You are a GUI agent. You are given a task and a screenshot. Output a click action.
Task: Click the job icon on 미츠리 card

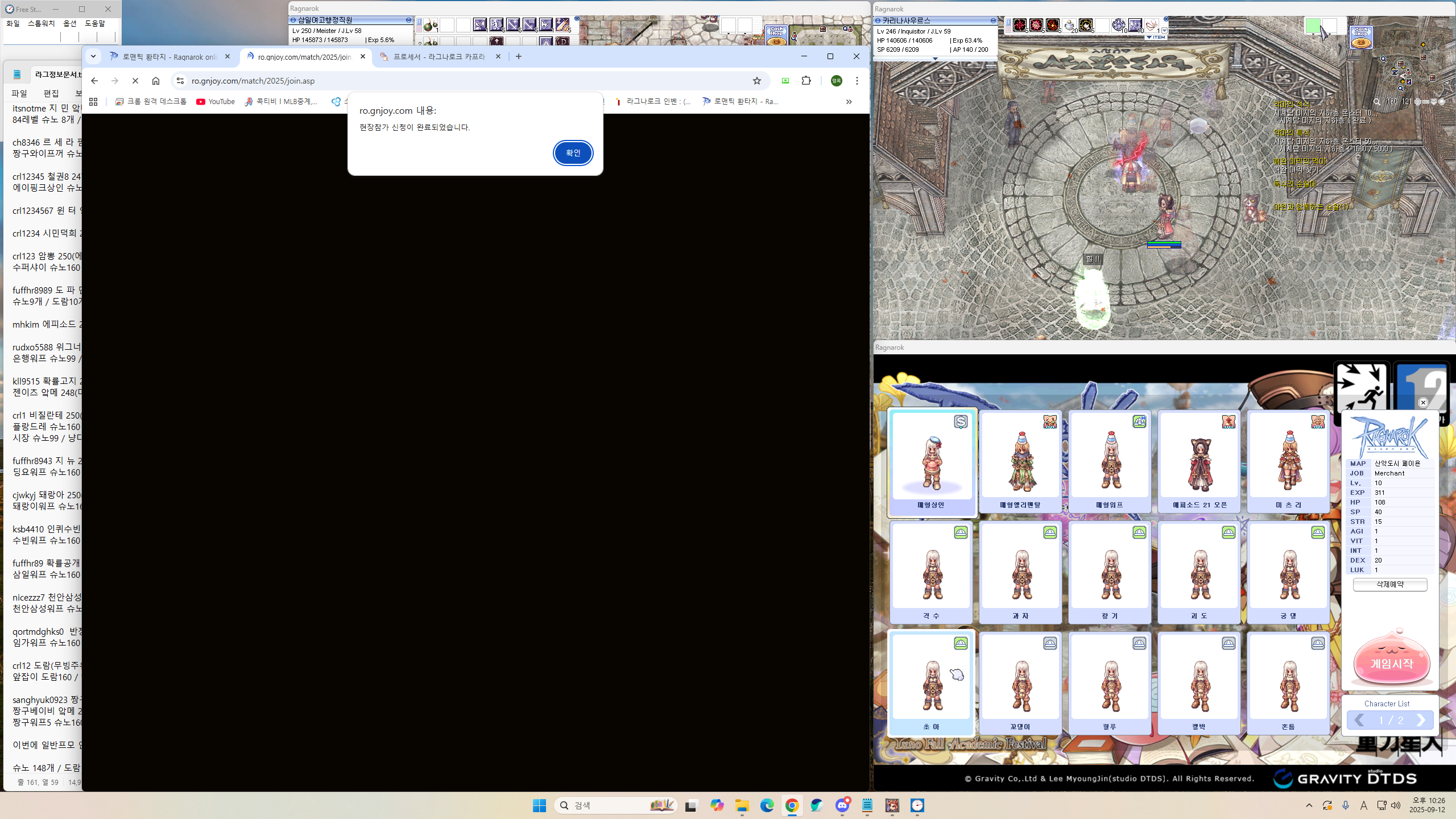point(1318,421)
